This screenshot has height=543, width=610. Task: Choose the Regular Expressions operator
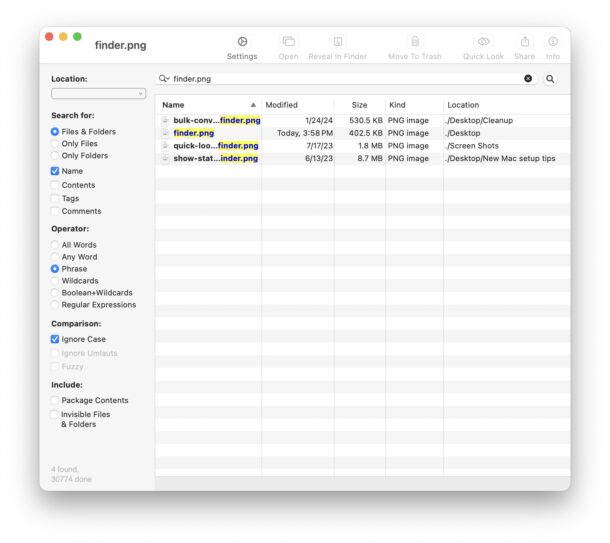coord(55,305)
